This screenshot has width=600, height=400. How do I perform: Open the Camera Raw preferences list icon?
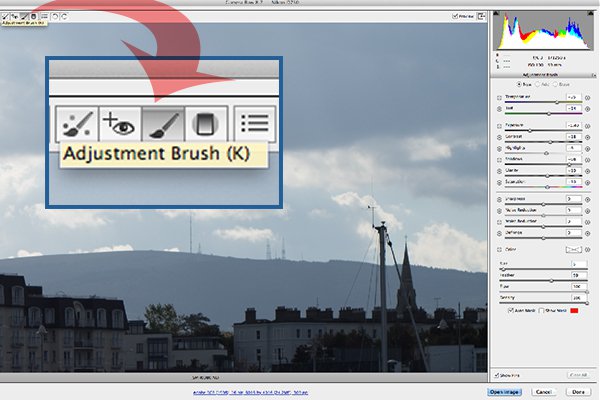pyautogui.click(x=44, y=16)
